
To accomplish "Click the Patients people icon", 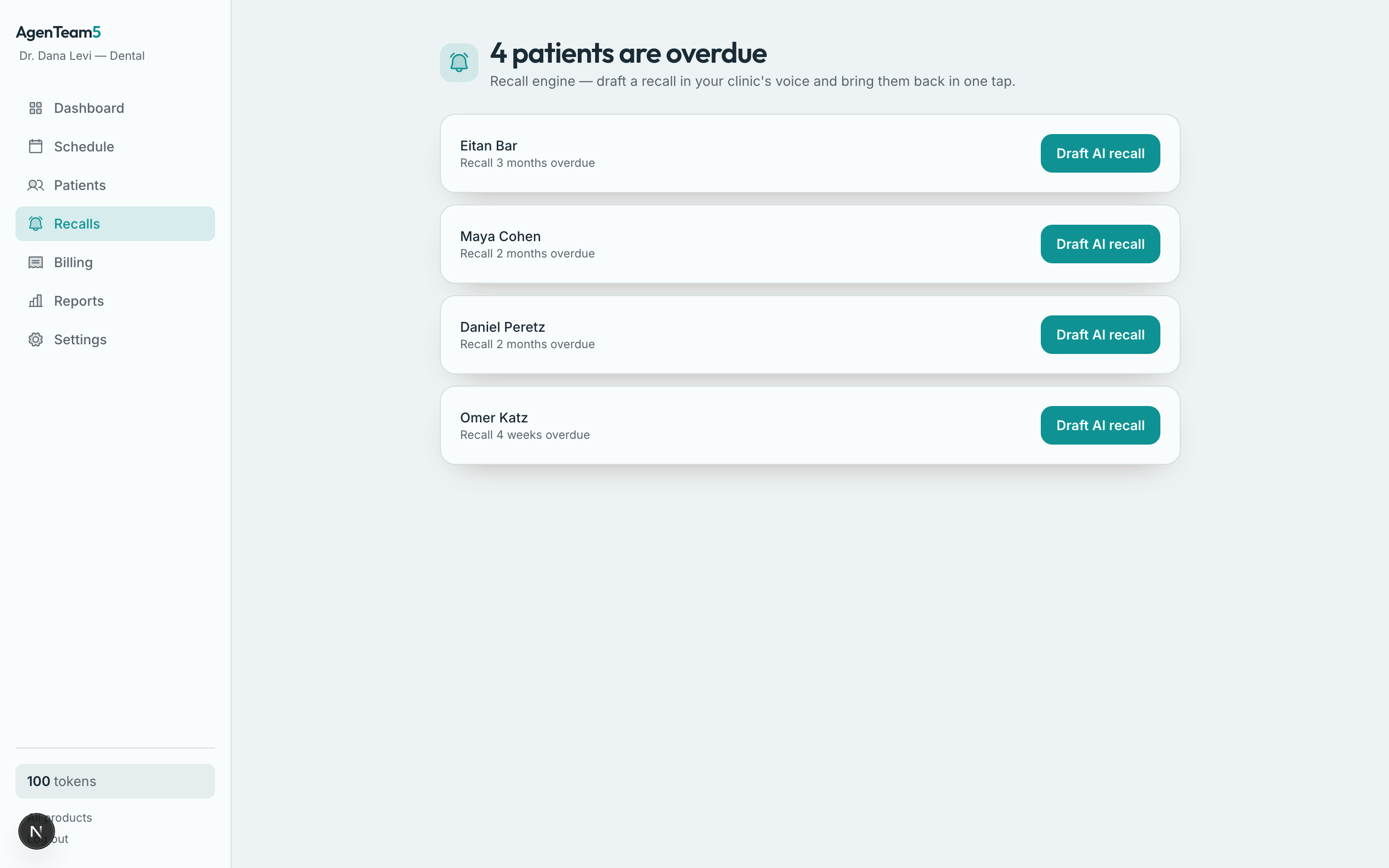I will 36,185.
